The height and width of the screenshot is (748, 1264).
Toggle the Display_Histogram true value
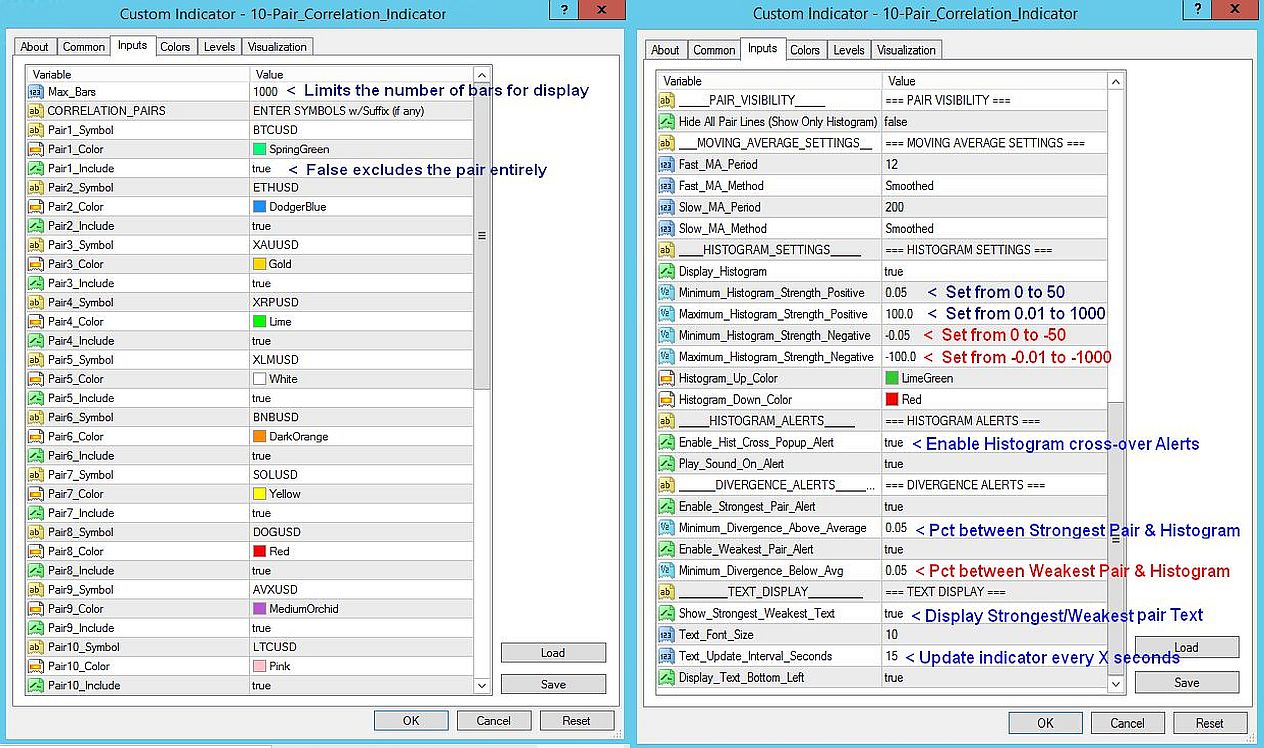[894, 272]
